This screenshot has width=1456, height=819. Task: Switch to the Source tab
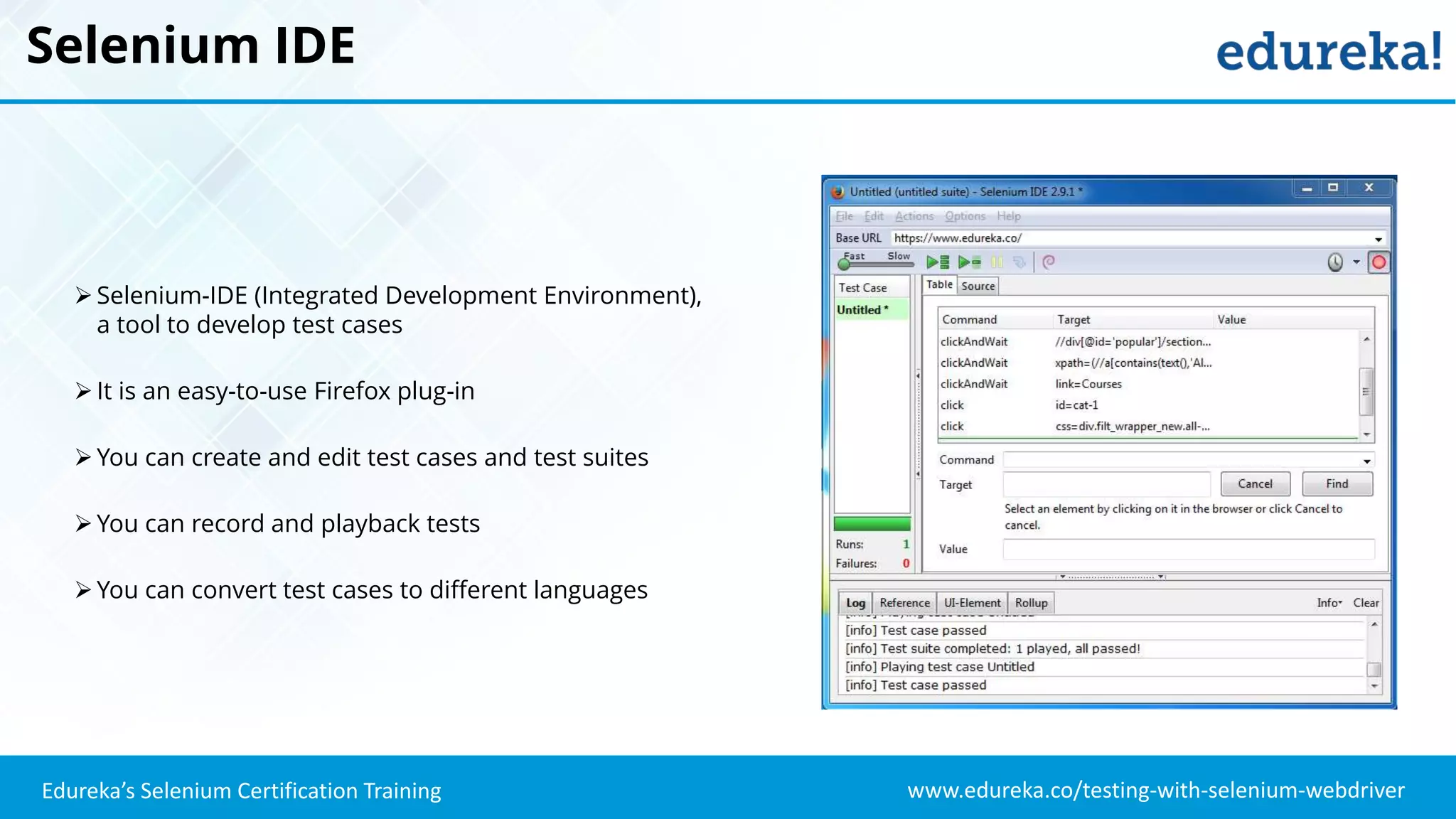point(978,286)
